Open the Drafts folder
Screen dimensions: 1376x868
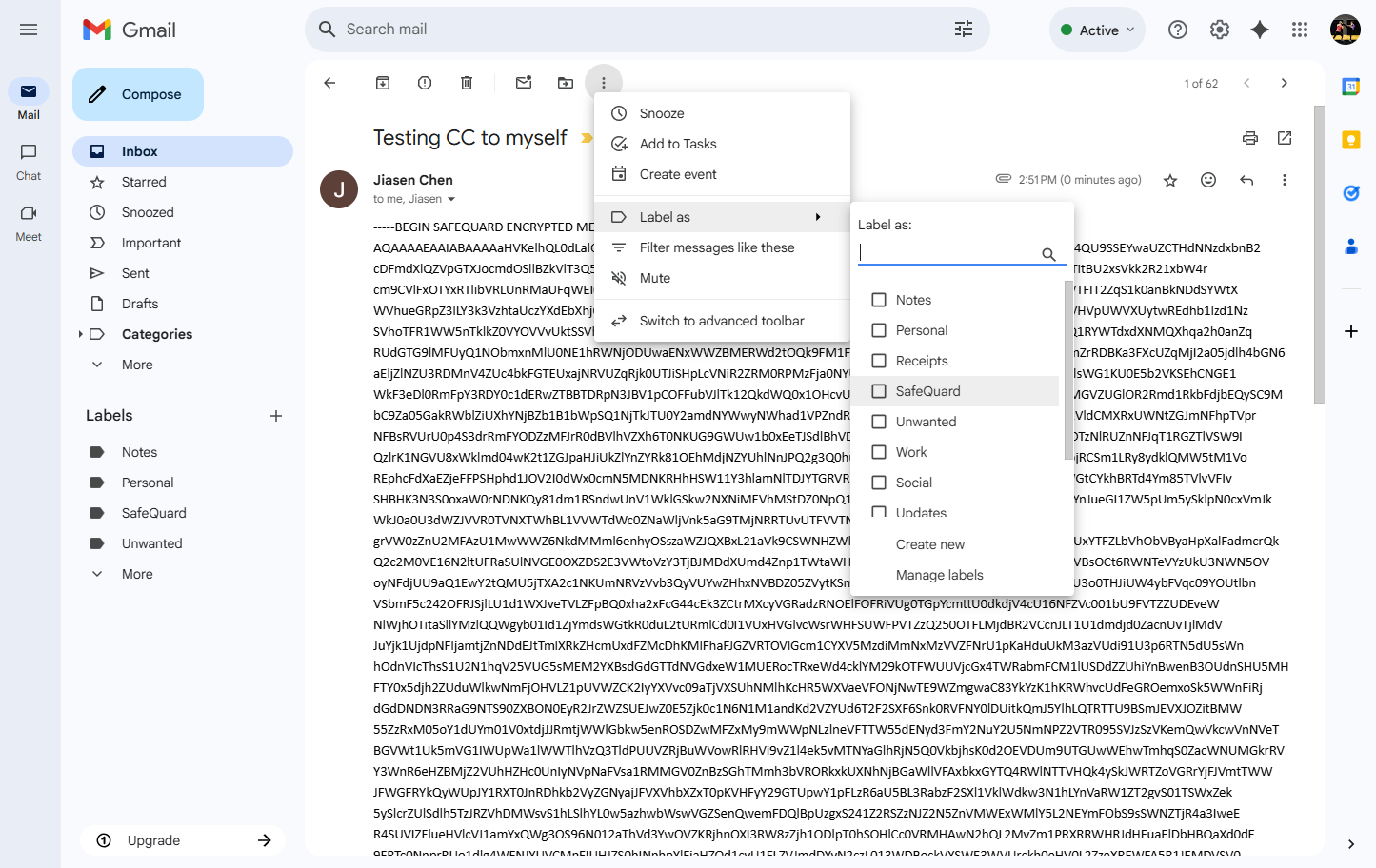tap(183, 304)
